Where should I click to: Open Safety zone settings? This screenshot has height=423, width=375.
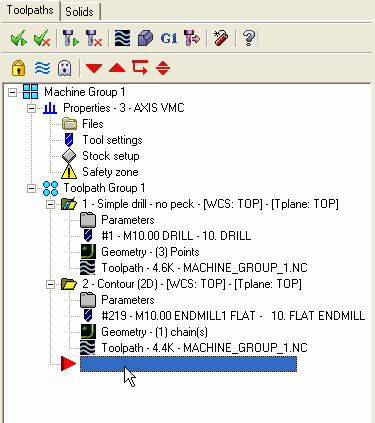click(x=110, y=172)
